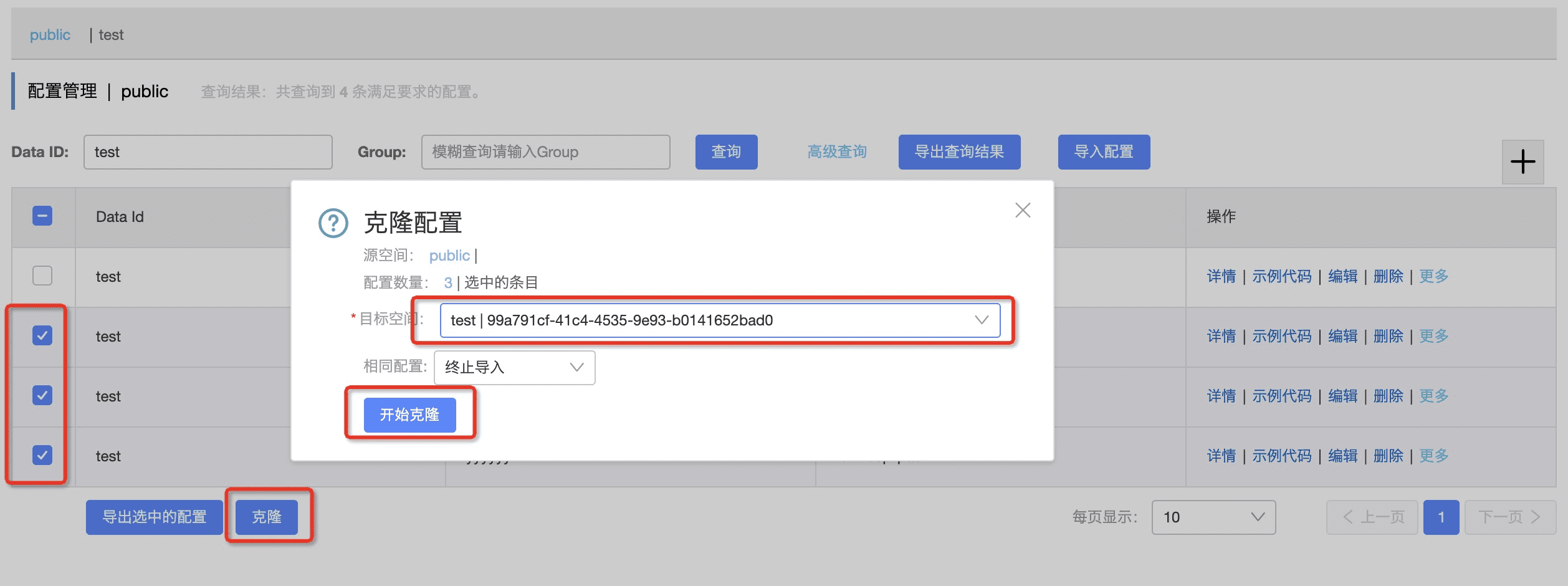Click page number 1 in the pagination
1568x586 pixels.
pos(1441,517)
